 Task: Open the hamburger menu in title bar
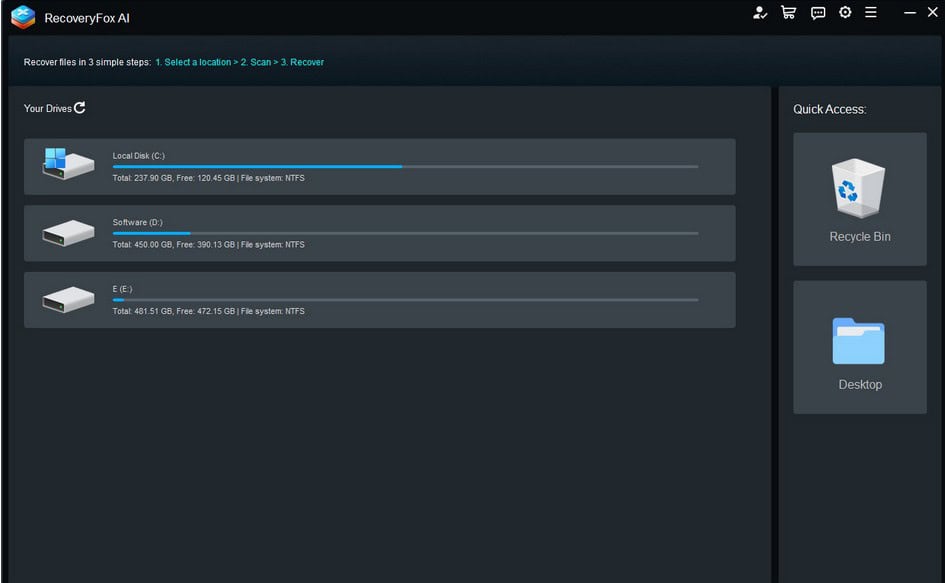point(871,13)
